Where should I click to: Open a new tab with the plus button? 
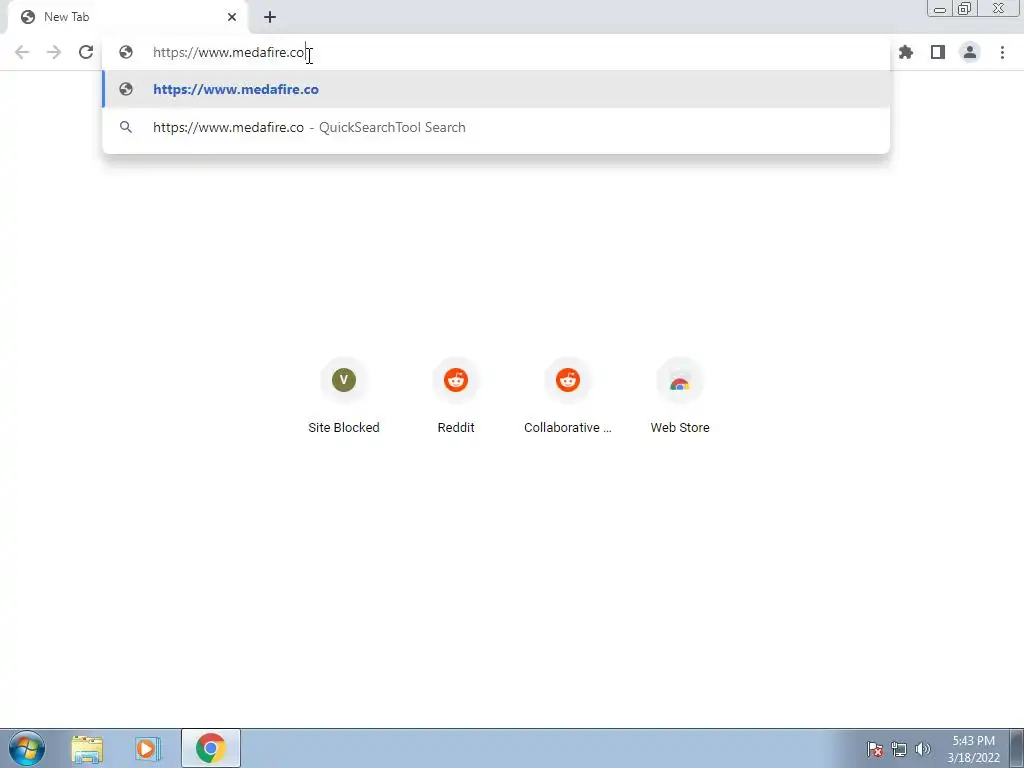coord(270,17)
